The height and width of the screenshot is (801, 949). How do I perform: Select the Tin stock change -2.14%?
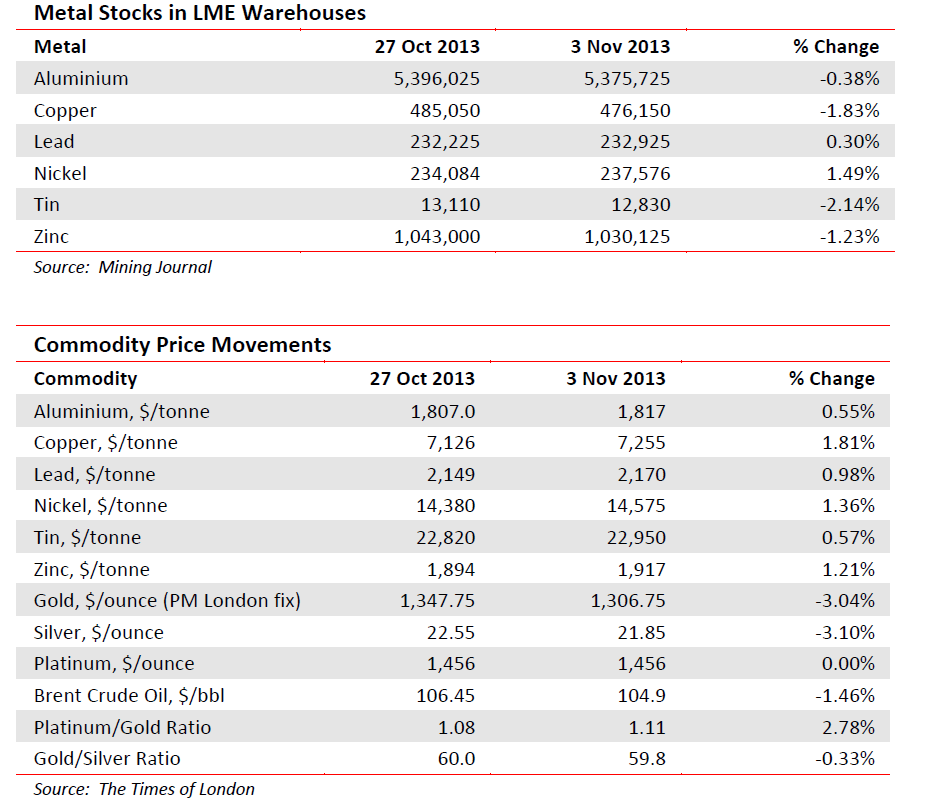pyautogui.click(x=849, y=205)
